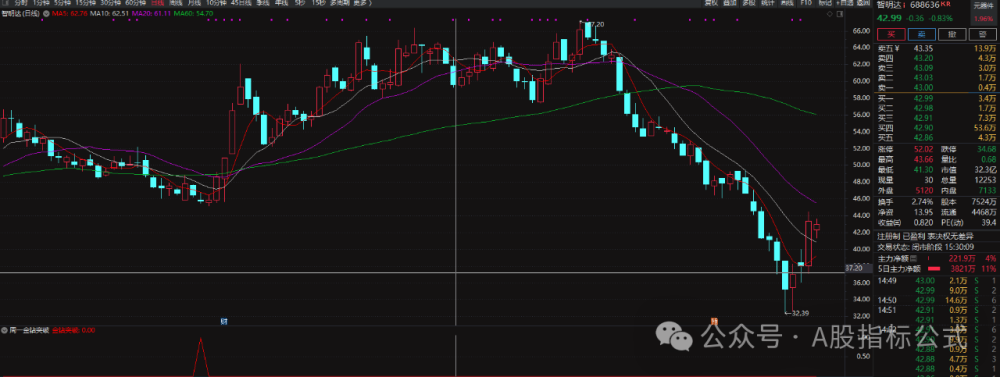Switch to the 周线 weekly period

pyautogui.click(x=175, y=3)
